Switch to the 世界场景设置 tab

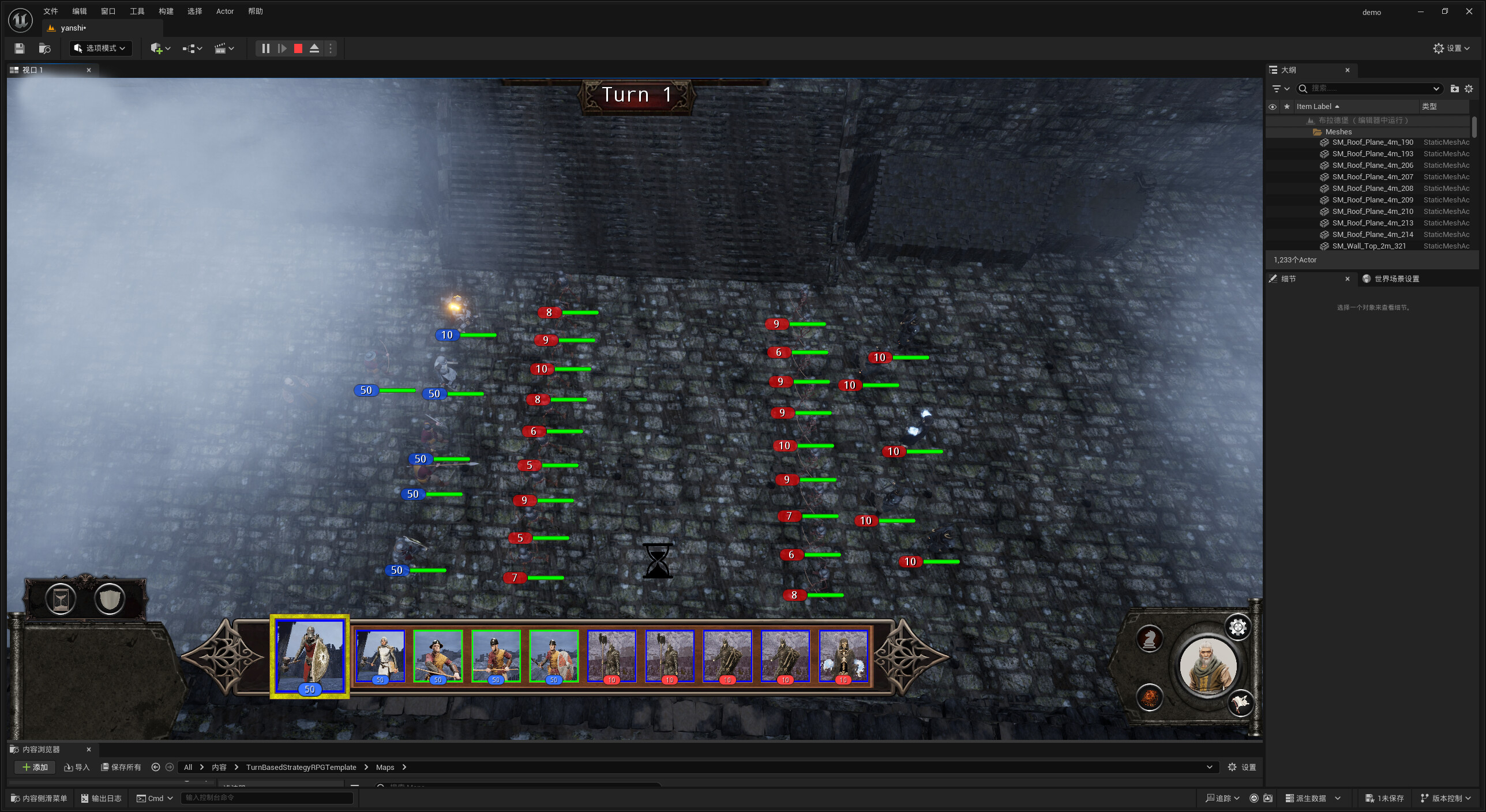click(1396, 278)
